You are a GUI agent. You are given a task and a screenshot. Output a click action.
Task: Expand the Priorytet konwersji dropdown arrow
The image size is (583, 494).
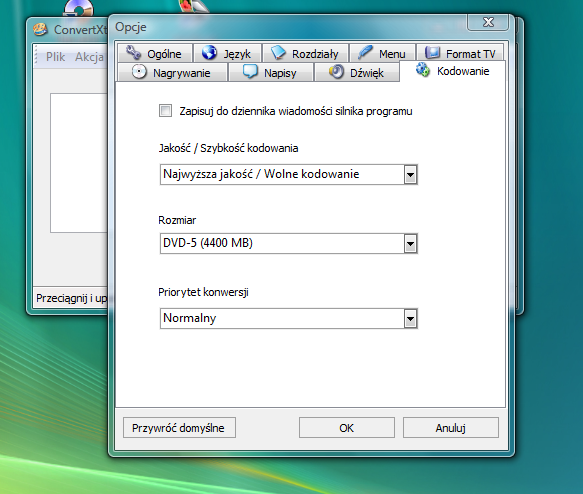[x=410, y=319]
